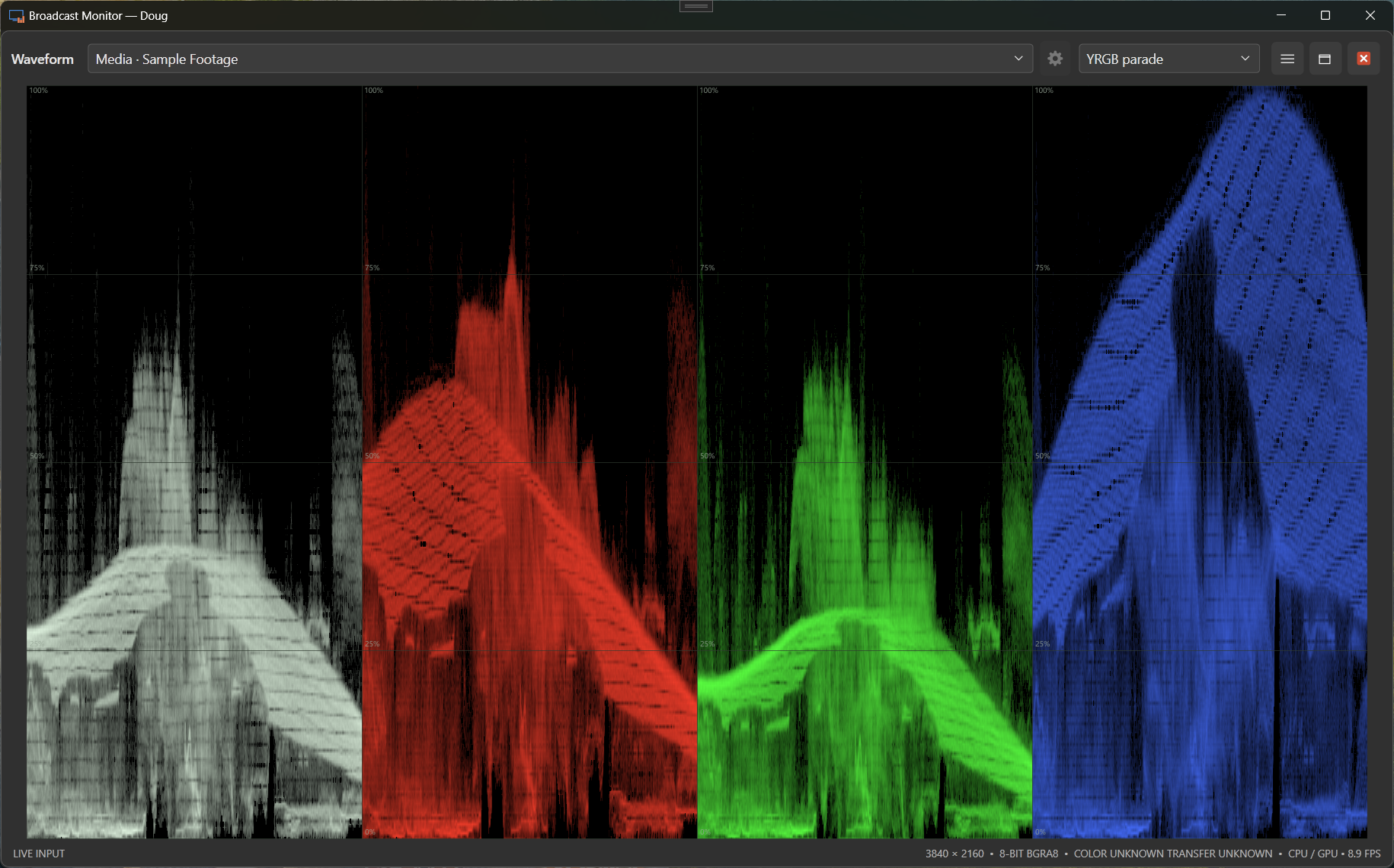Click the green channel waveform pane
This screenshot has height=868, width=1394.
865,462
